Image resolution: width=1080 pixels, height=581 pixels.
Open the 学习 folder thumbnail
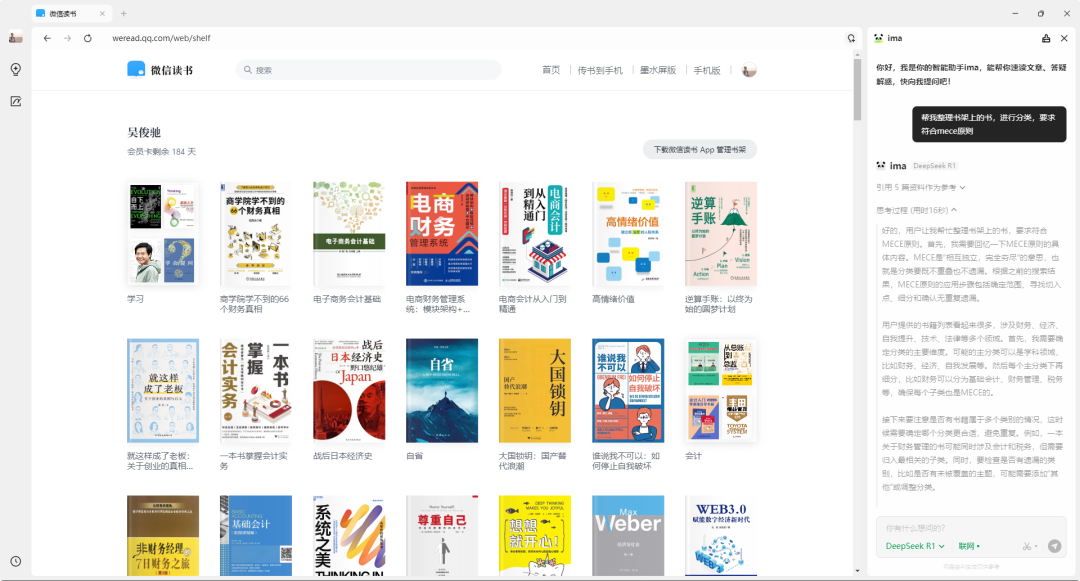[163, 234]
